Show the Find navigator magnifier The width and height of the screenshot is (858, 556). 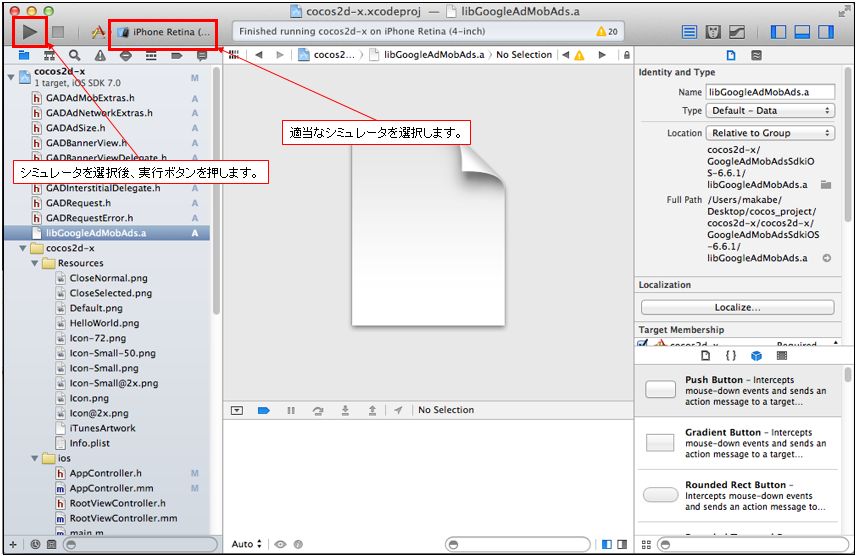click(74, 55)
